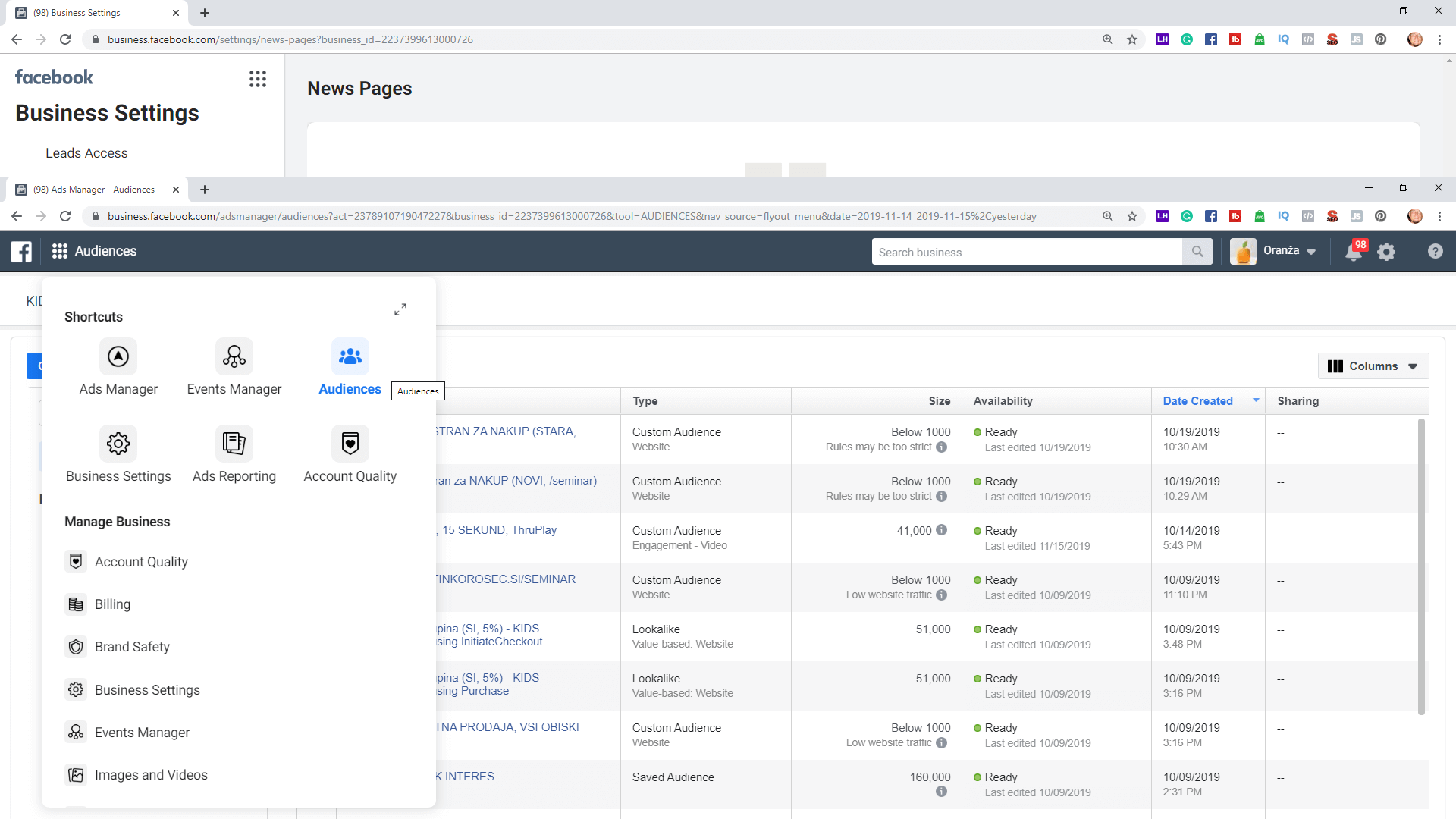Viewport: 1456px width, 819px height.
Task: Sort by Date Created column arrow
Action: [1256, 400]
